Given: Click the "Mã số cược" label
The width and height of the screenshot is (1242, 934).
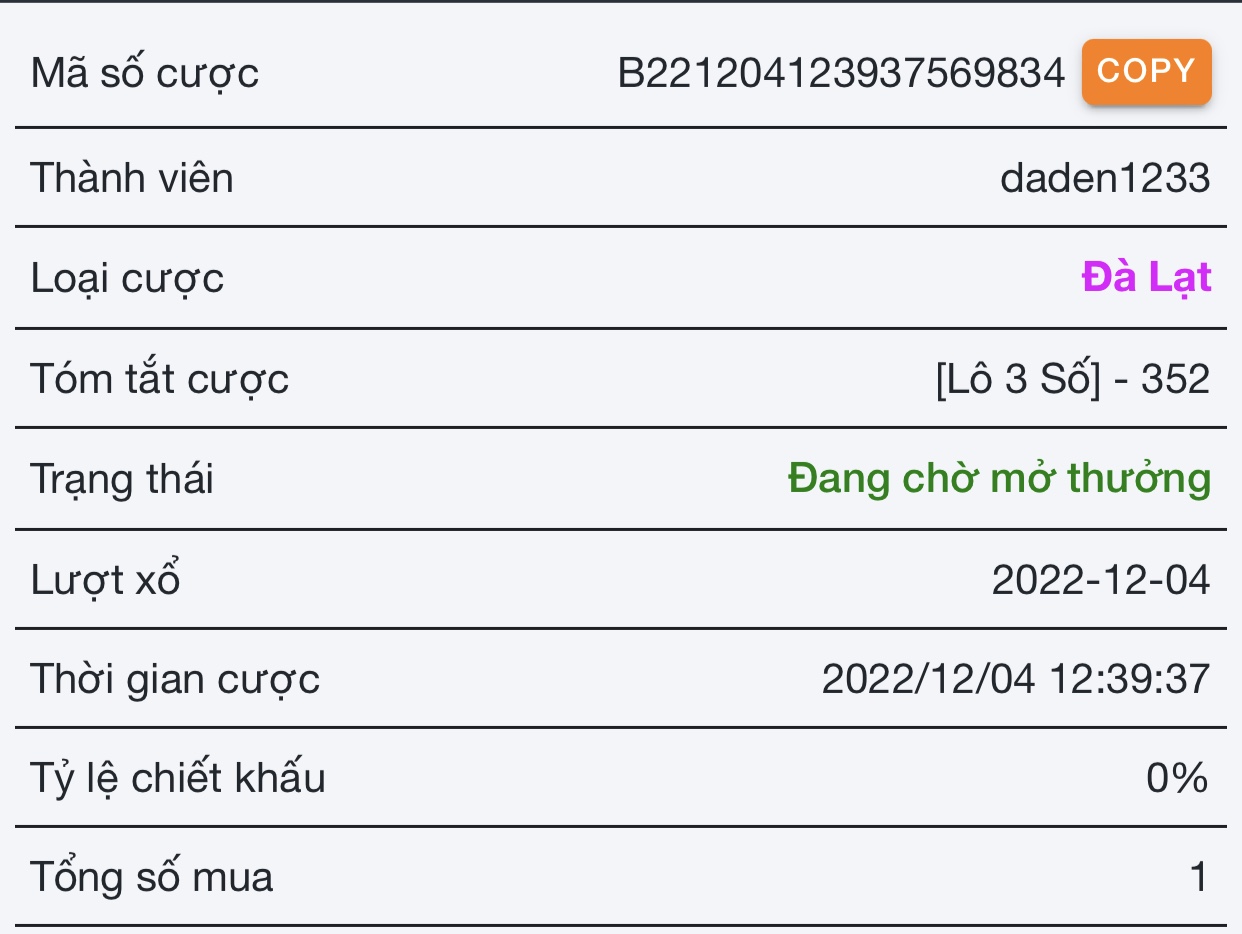Looking at the screenshot, I should click(145, 74).
